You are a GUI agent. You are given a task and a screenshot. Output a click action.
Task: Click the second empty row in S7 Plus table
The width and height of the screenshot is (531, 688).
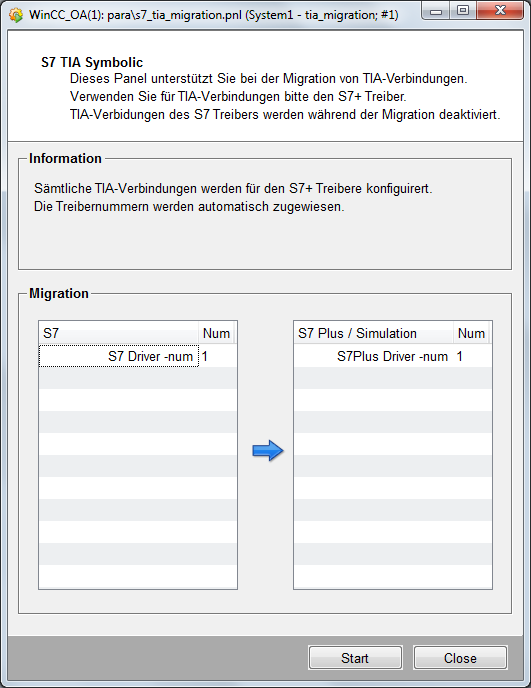tap(393, 400)
